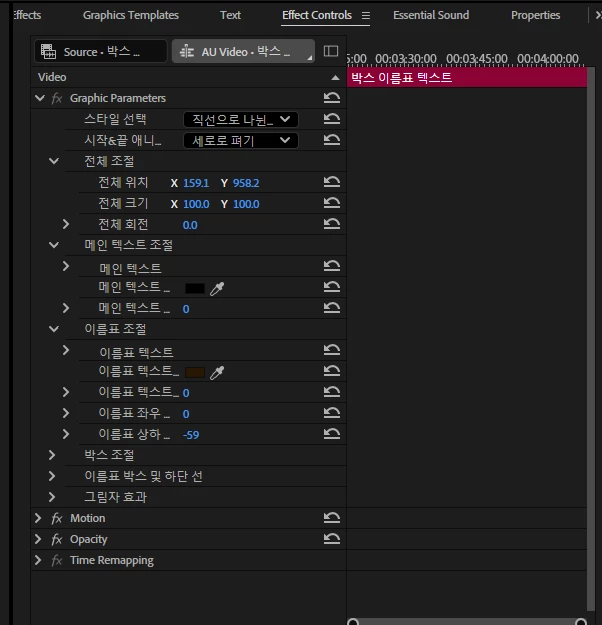Reset 스타일 선택 parameter
The height and width of the screenshot is (625, 602).
coord(332,119)
